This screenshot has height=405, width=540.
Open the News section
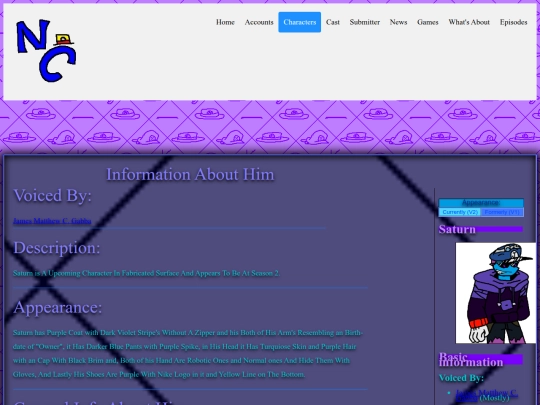point(398,22)
